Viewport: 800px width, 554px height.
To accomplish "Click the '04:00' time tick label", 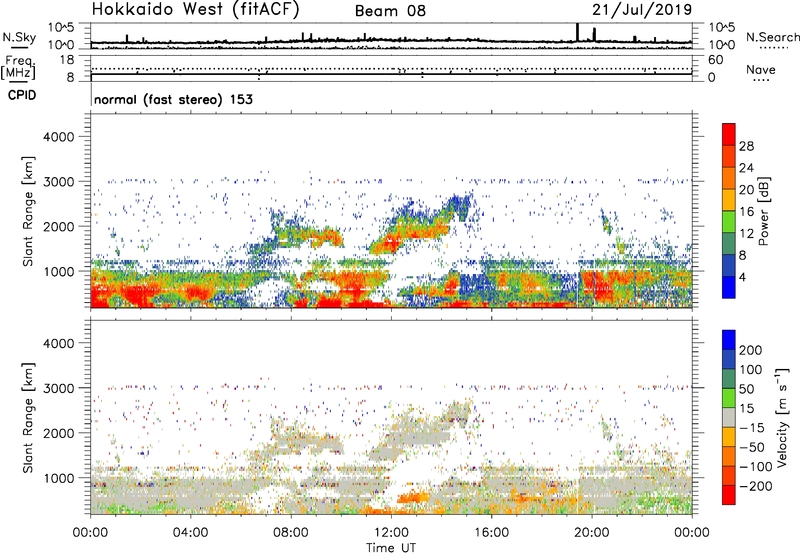I will click(x=190, y=533).
